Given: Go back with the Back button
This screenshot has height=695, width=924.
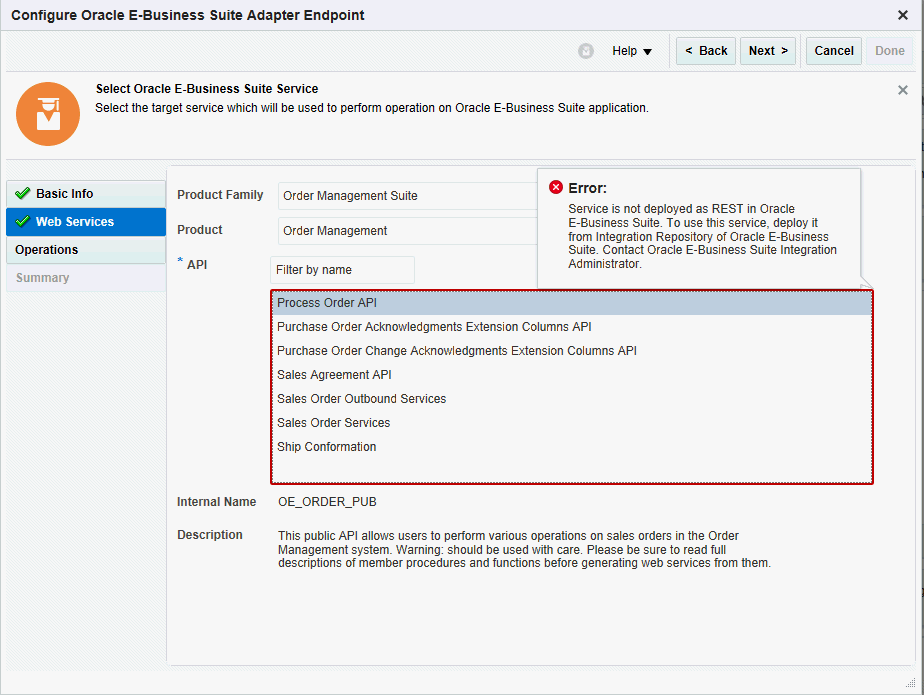Looking at the screenshot, I should pos(706,51).
